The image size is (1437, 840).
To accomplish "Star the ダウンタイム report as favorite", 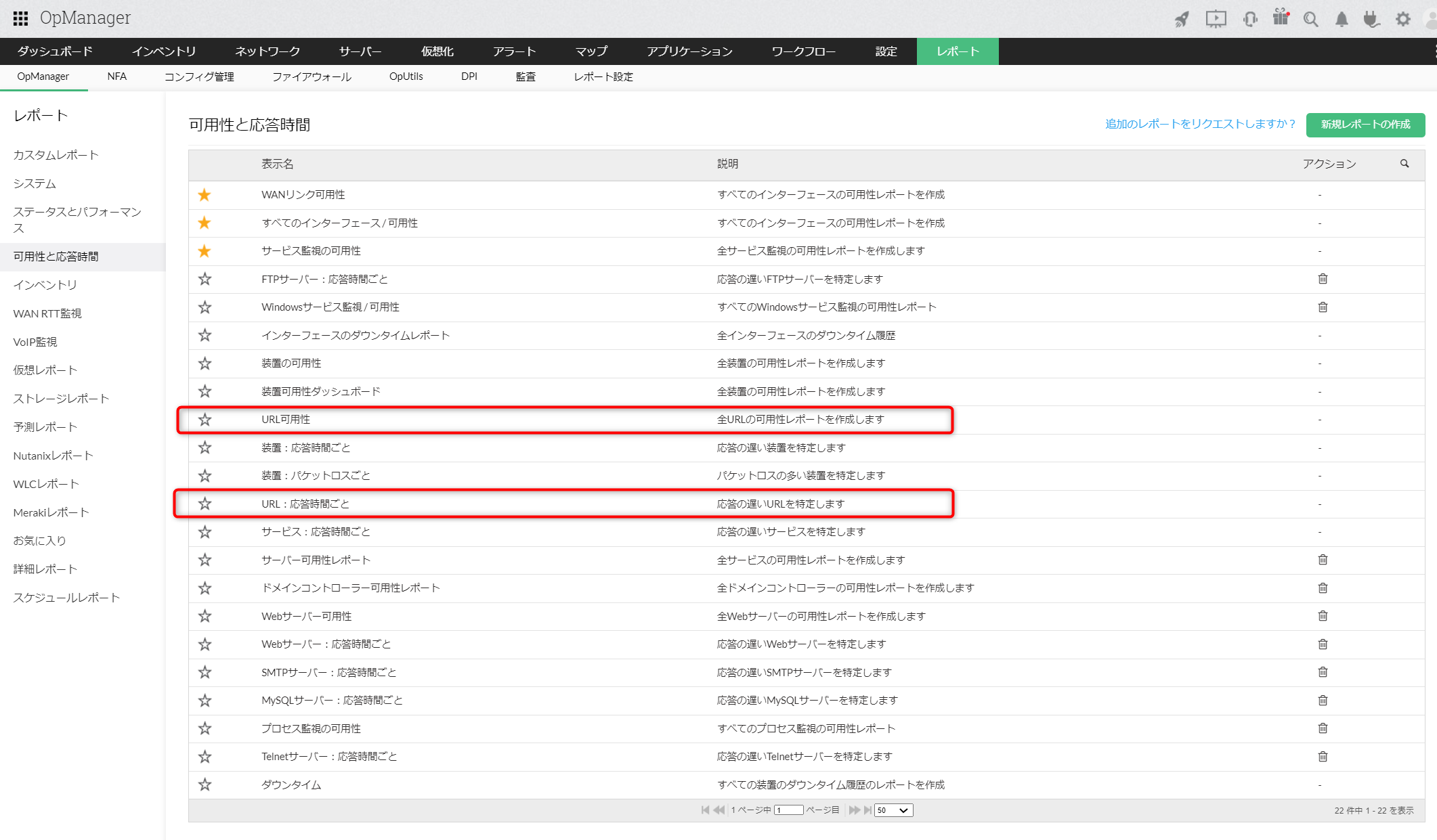I will click(x=205, y=784).
